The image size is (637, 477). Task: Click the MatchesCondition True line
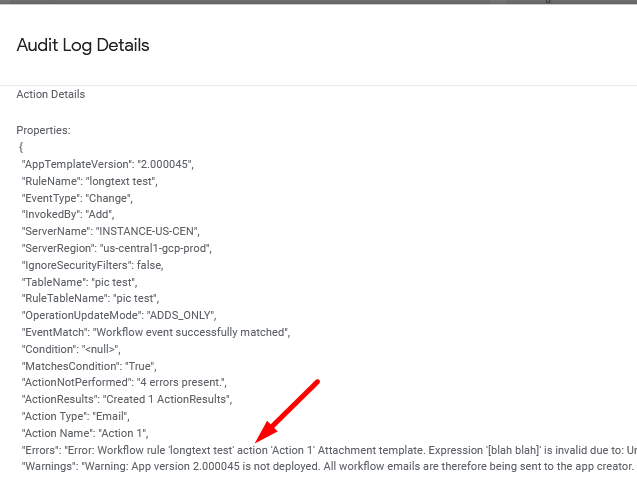(89, 366)
